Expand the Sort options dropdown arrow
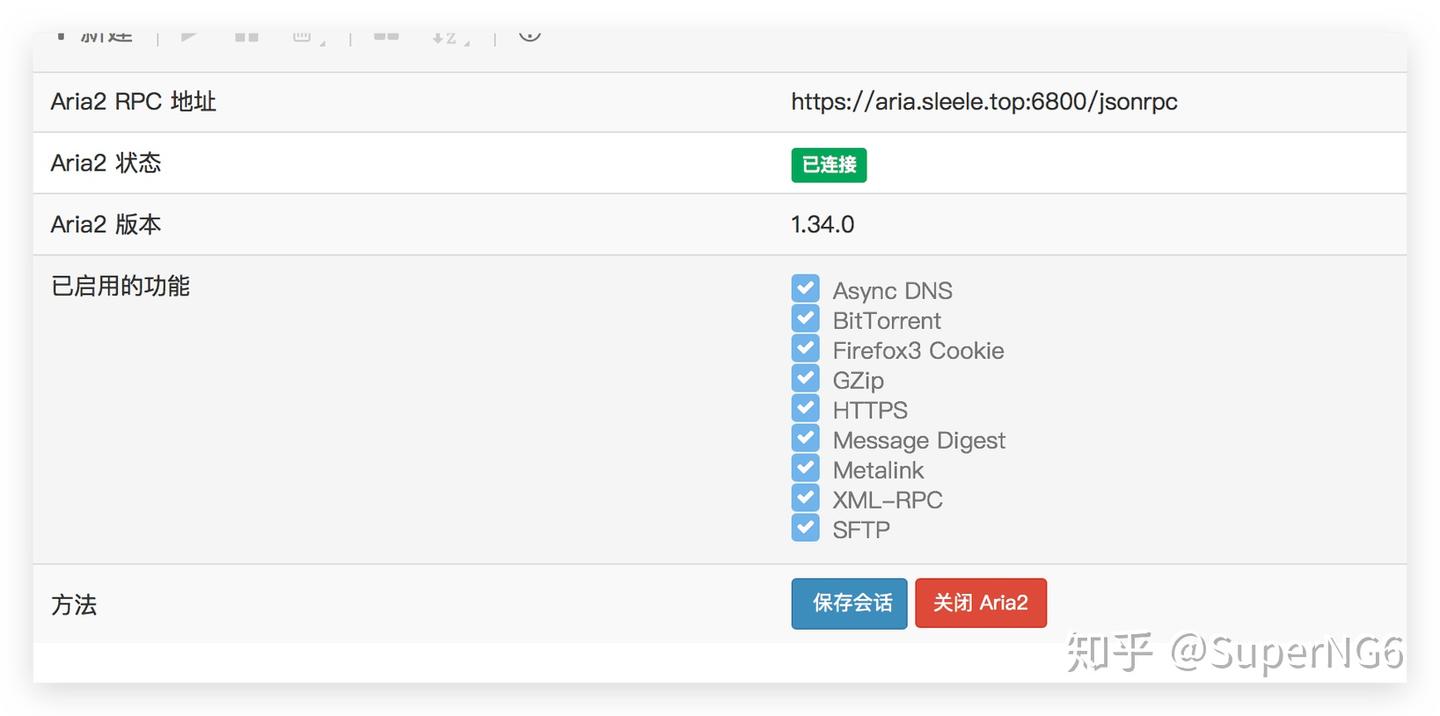 [467, 44]
